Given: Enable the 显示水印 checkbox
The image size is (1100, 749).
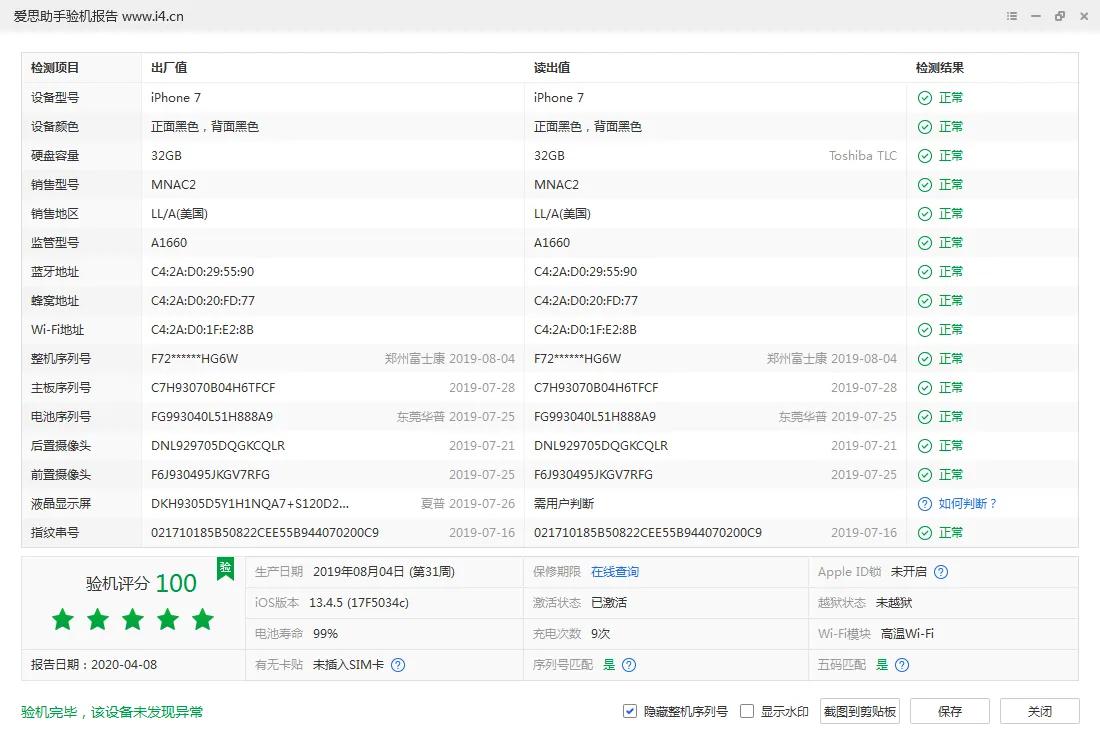Looking at the screenshot, I should point(747,711).
